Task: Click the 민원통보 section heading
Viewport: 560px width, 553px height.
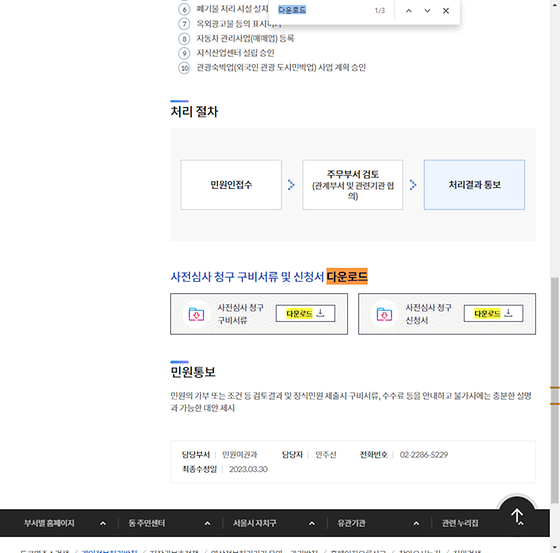Action: point(193,372)
